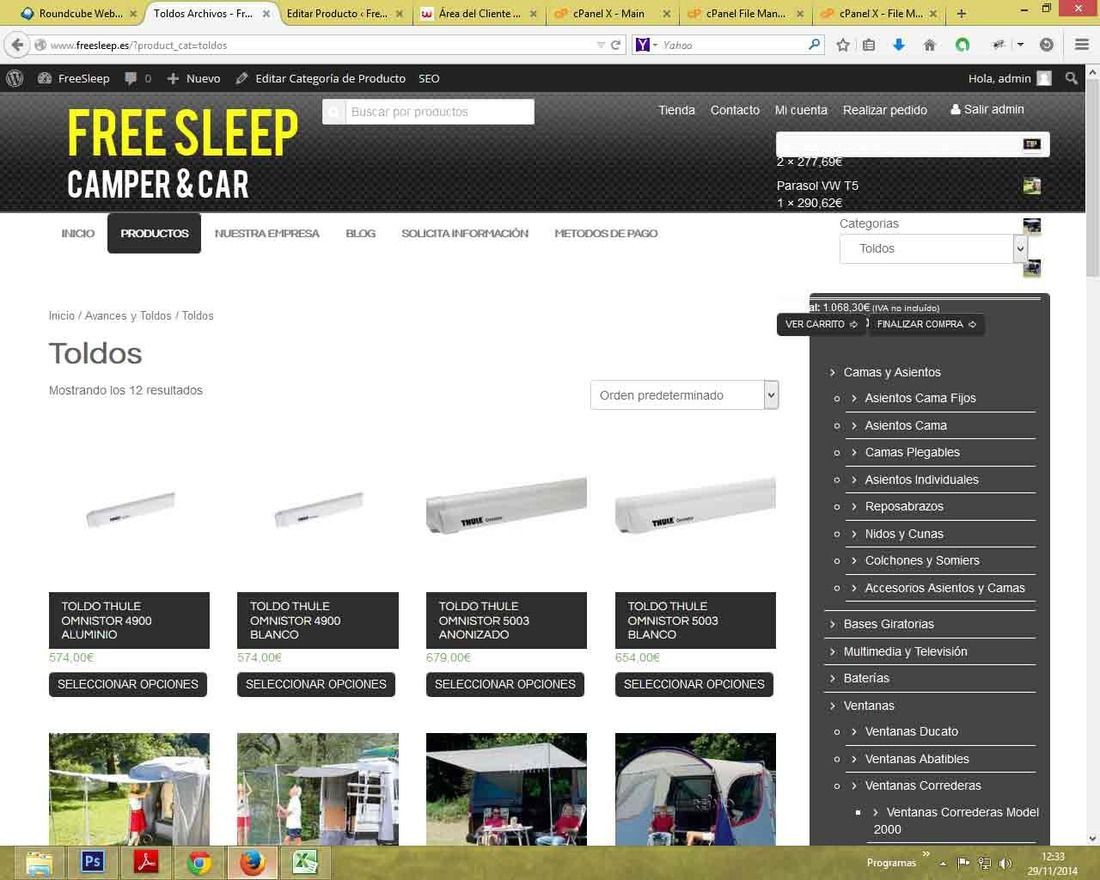
Task: Go to NUESTRA EMPRESA menu item
Action: click(x=267, y=233)
